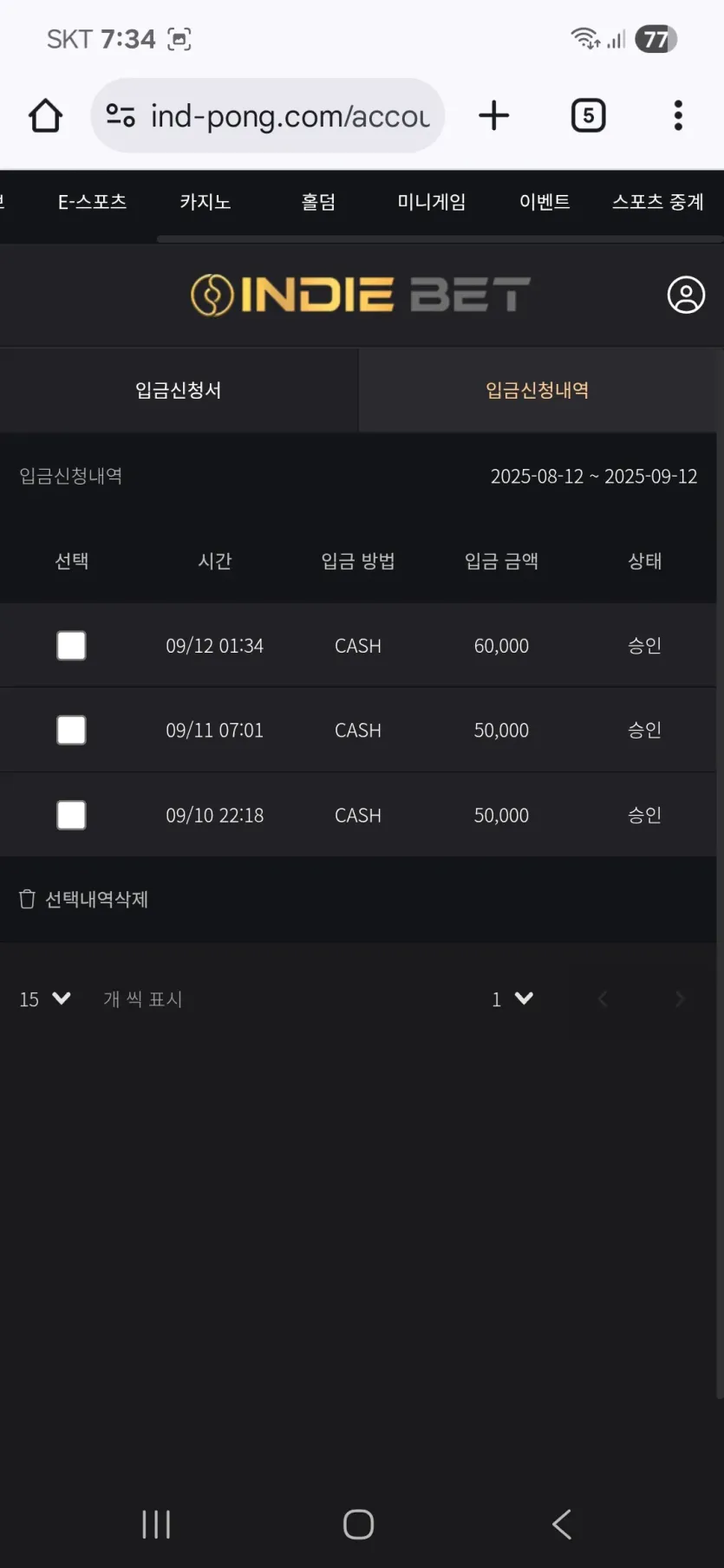Switch to the 입금신청서 tab
The width and height of the screenshot is (724, 1568).
(179, 390)
